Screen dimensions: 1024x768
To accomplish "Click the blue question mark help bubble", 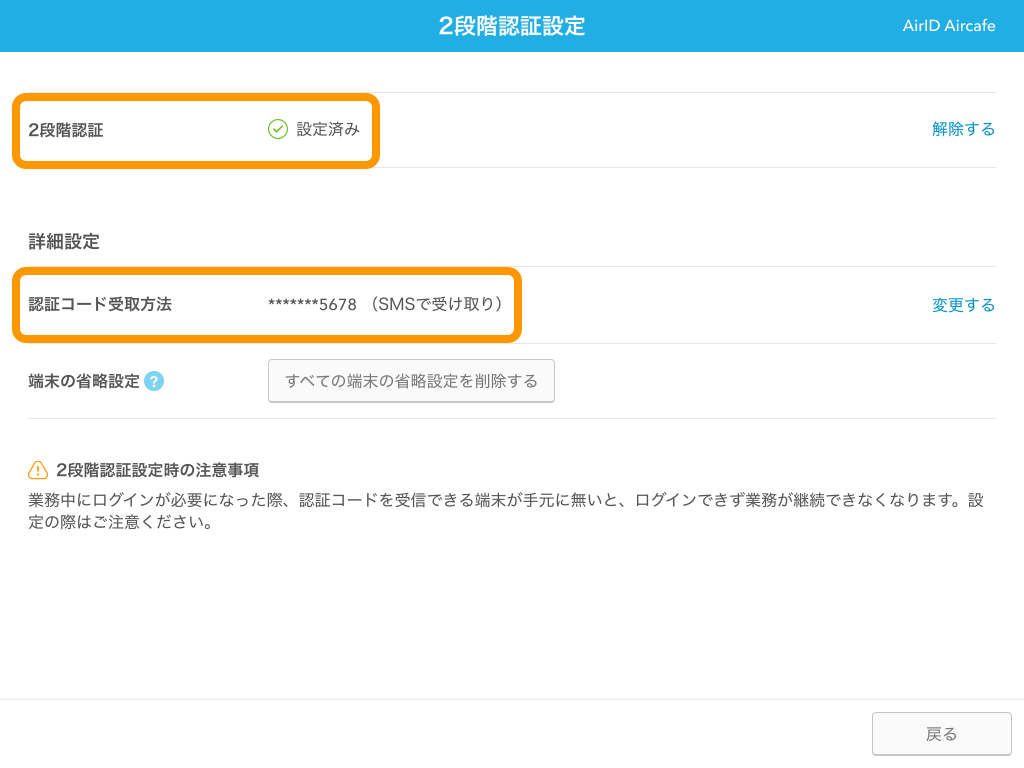I will [153, 381].
